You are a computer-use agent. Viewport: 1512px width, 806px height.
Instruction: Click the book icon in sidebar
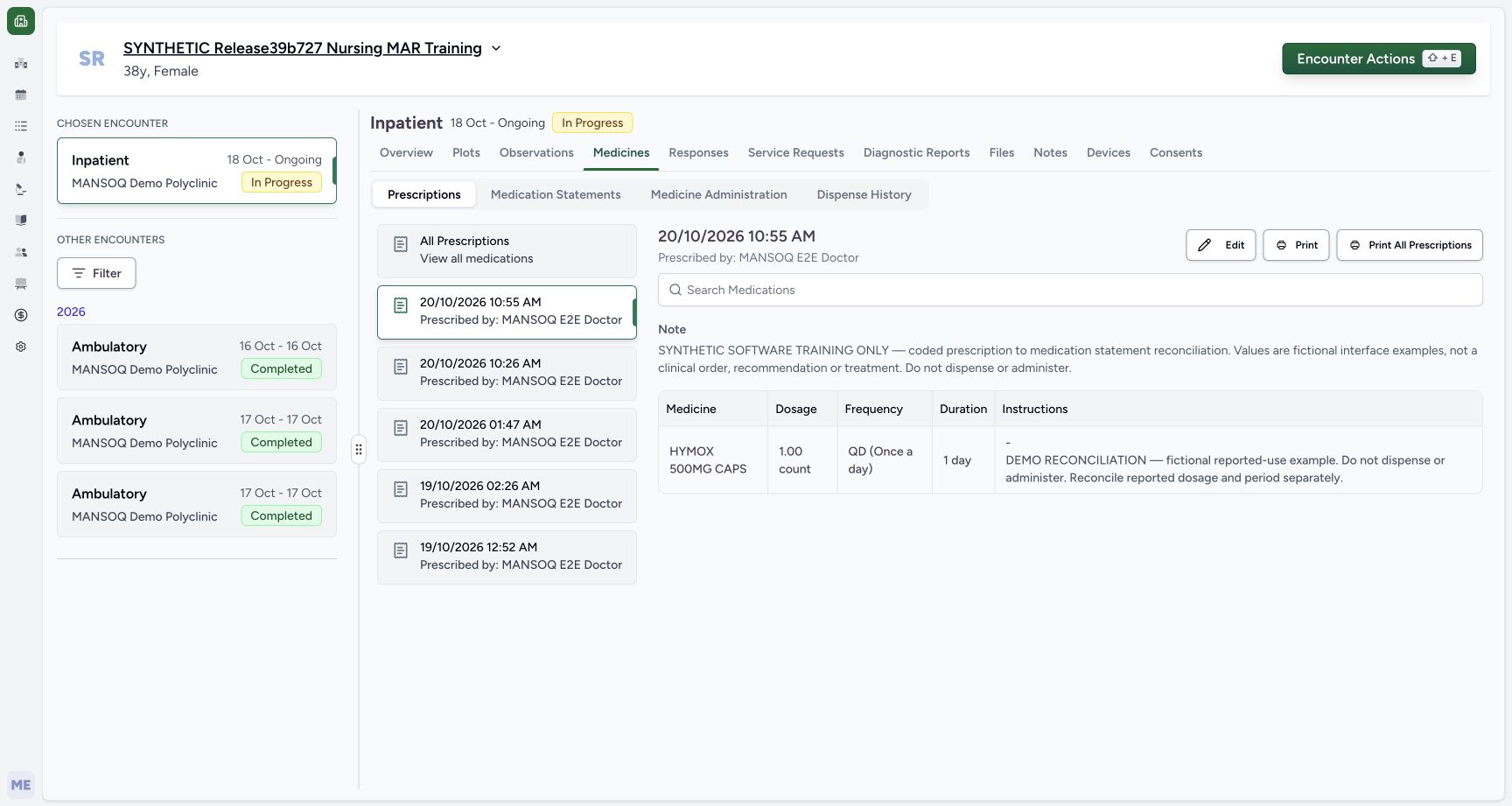[21, 221]
